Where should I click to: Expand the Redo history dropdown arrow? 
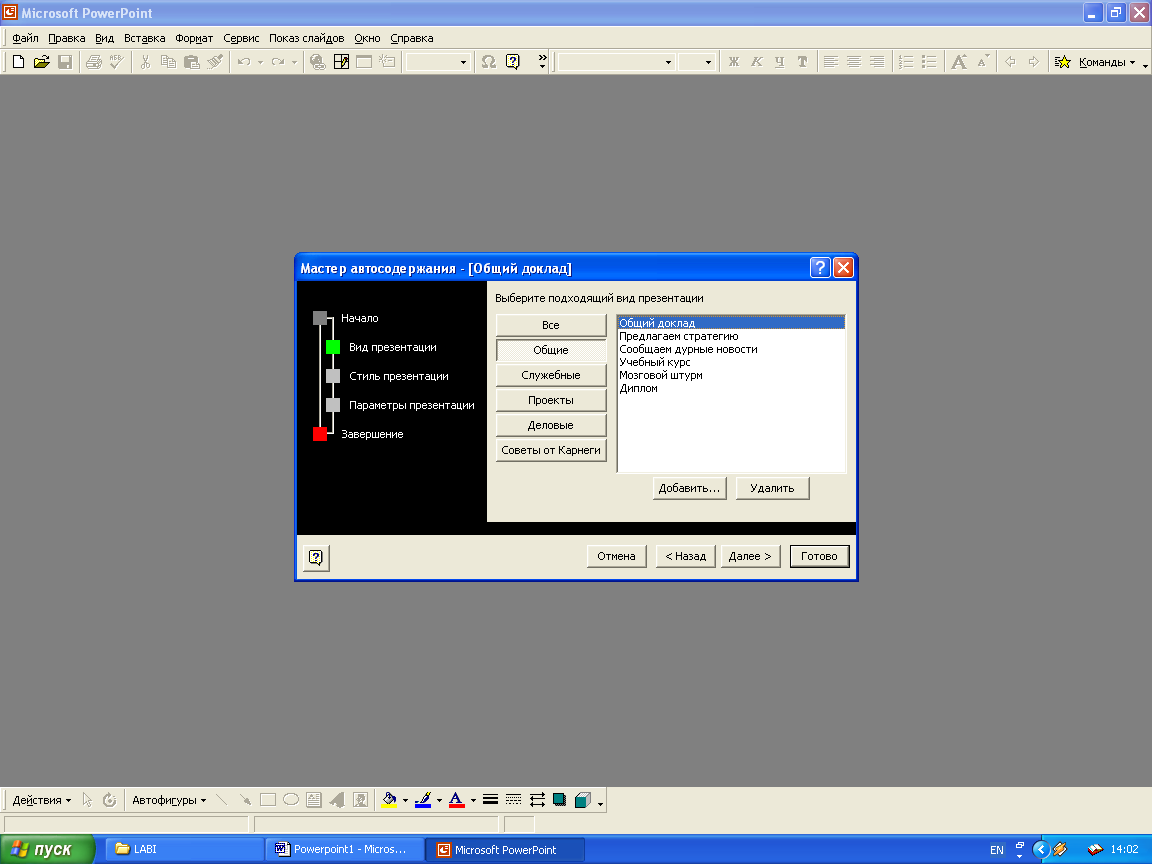294,62
